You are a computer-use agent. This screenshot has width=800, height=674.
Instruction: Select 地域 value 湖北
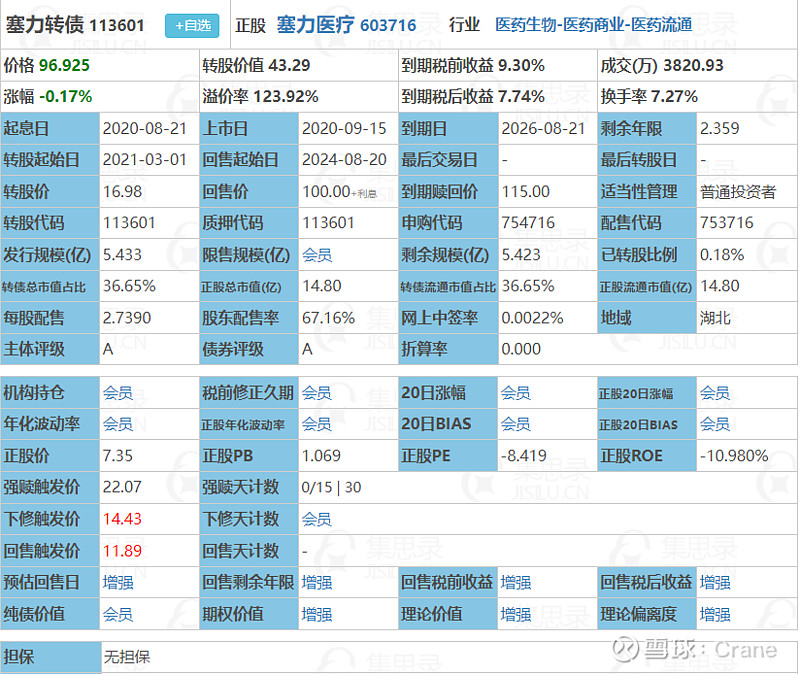click(715, 318)
